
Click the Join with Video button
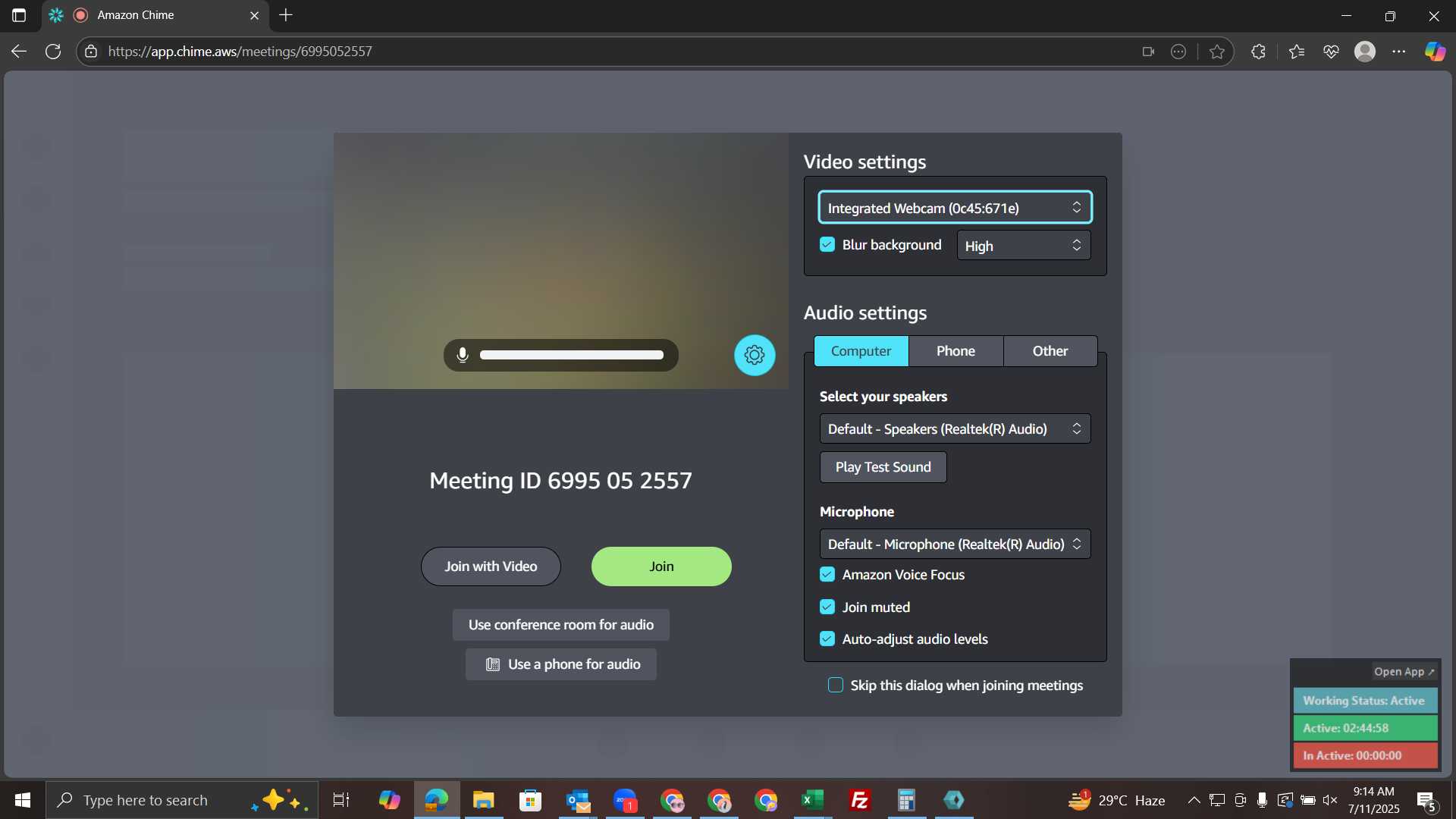click(x=491, y=566)
